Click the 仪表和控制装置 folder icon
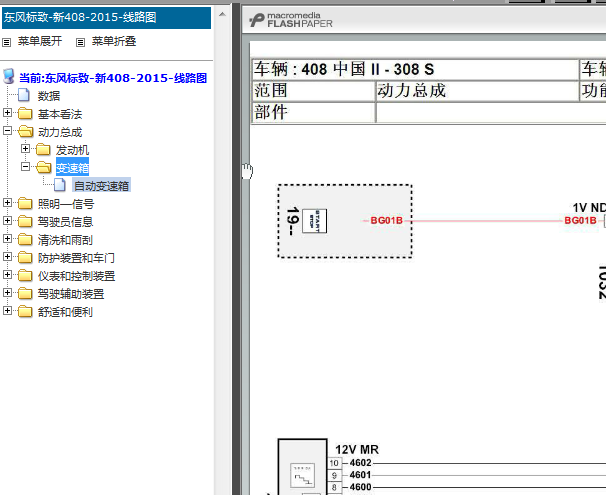Screen dimensions: 606x495 (25, 275)
